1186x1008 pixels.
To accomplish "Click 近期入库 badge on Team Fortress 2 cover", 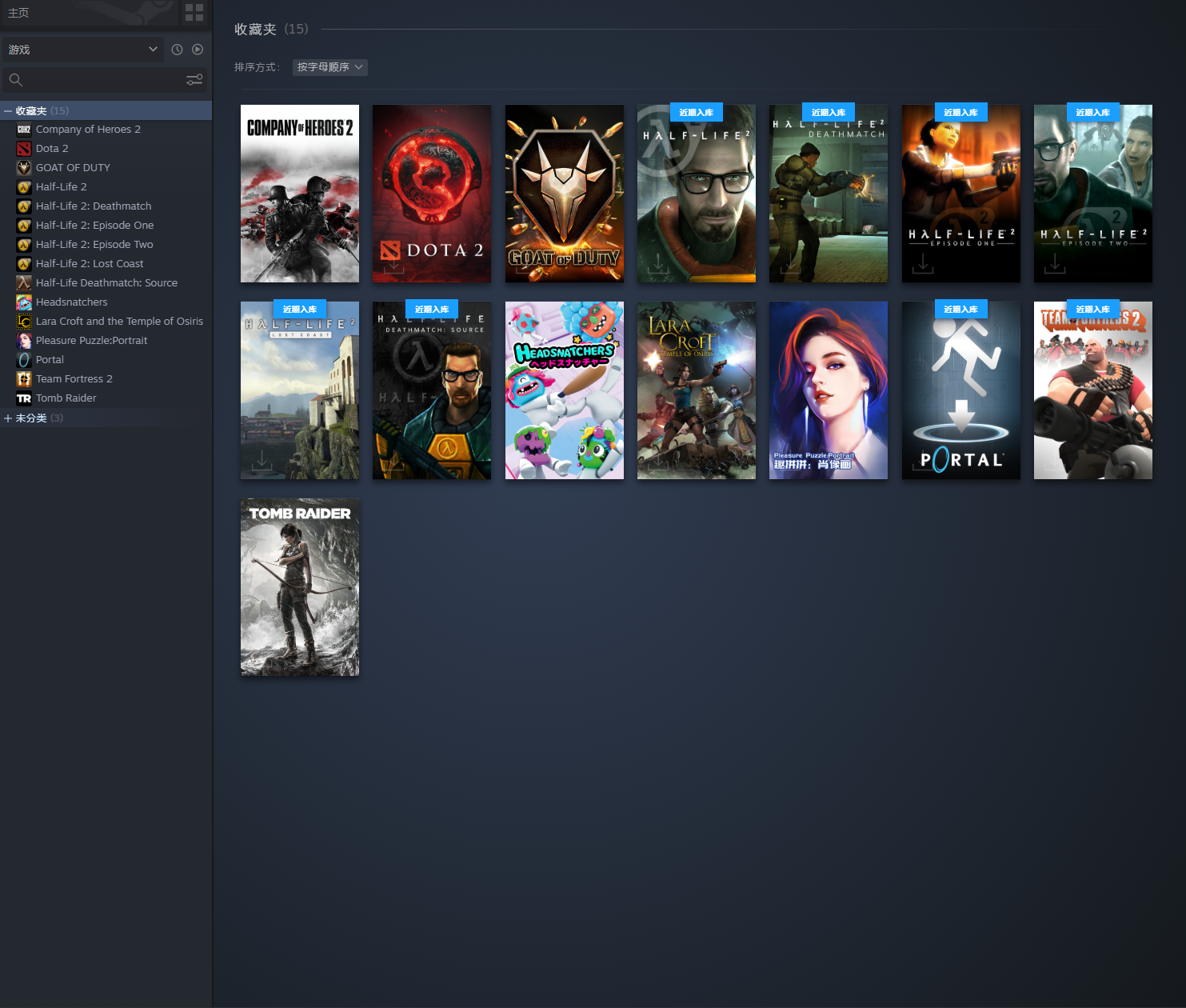I will (1093, 309).
